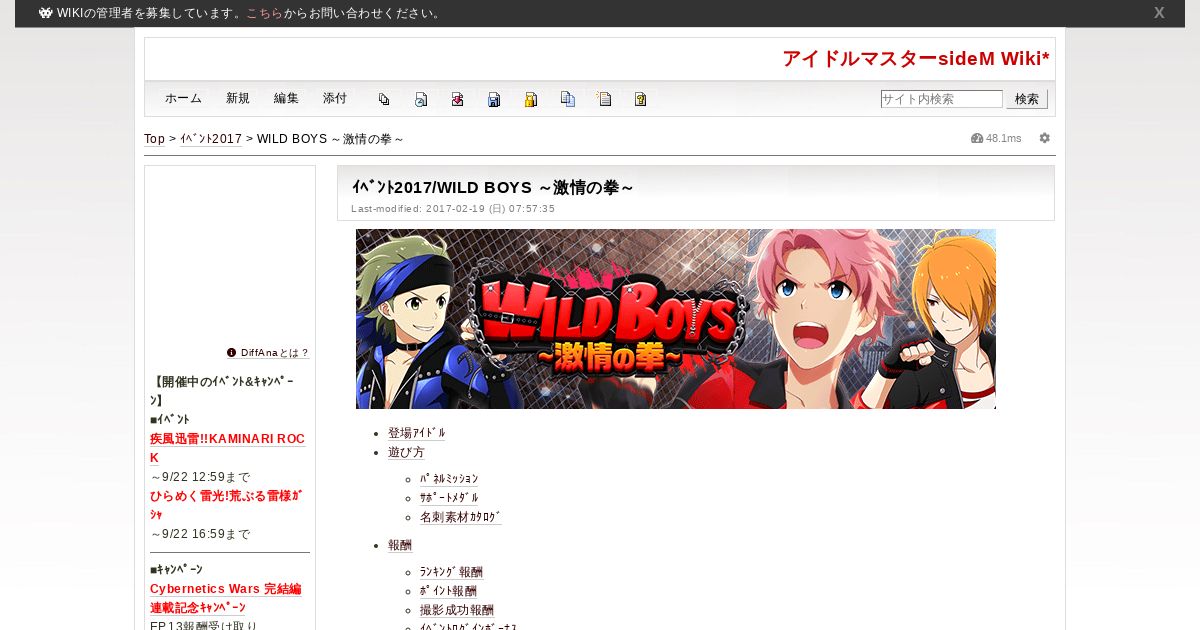
Task: Click the invader icon in top banner
Action: 46,13
